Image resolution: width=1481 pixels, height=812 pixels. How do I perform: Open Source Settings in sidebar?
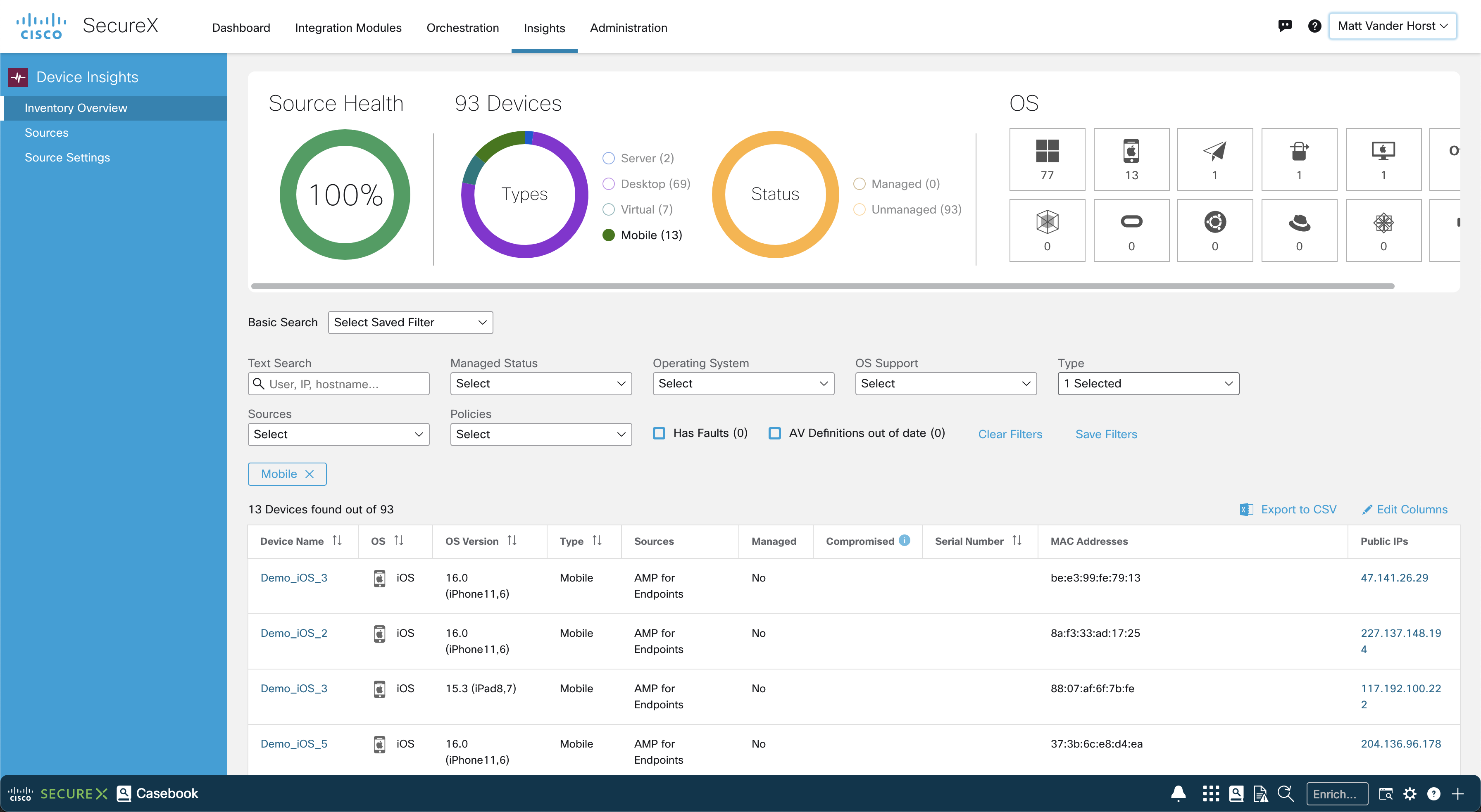[67, 157]
